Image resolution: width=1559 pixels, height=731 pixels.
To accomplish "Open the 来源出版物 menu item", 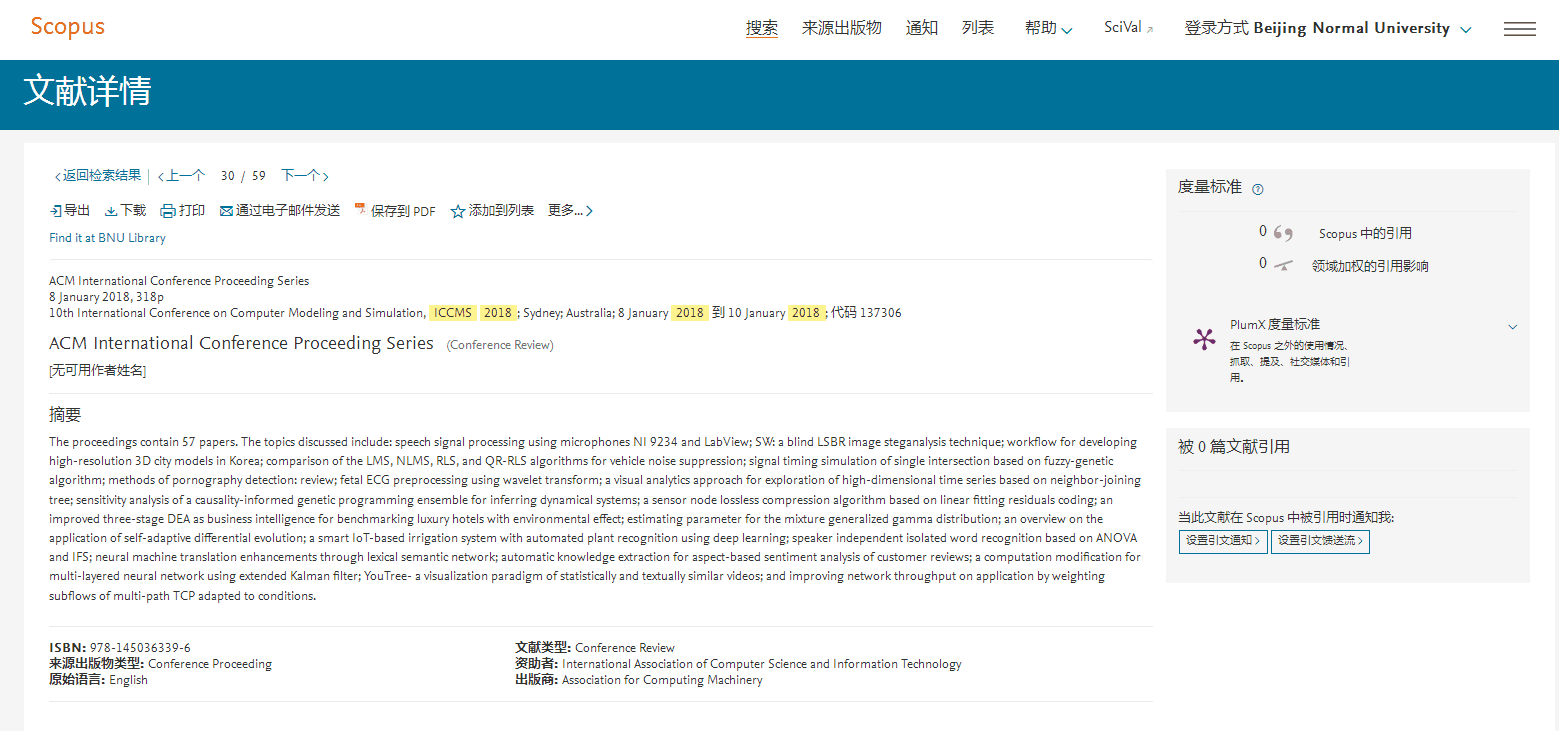I will (x=842, y=28).
